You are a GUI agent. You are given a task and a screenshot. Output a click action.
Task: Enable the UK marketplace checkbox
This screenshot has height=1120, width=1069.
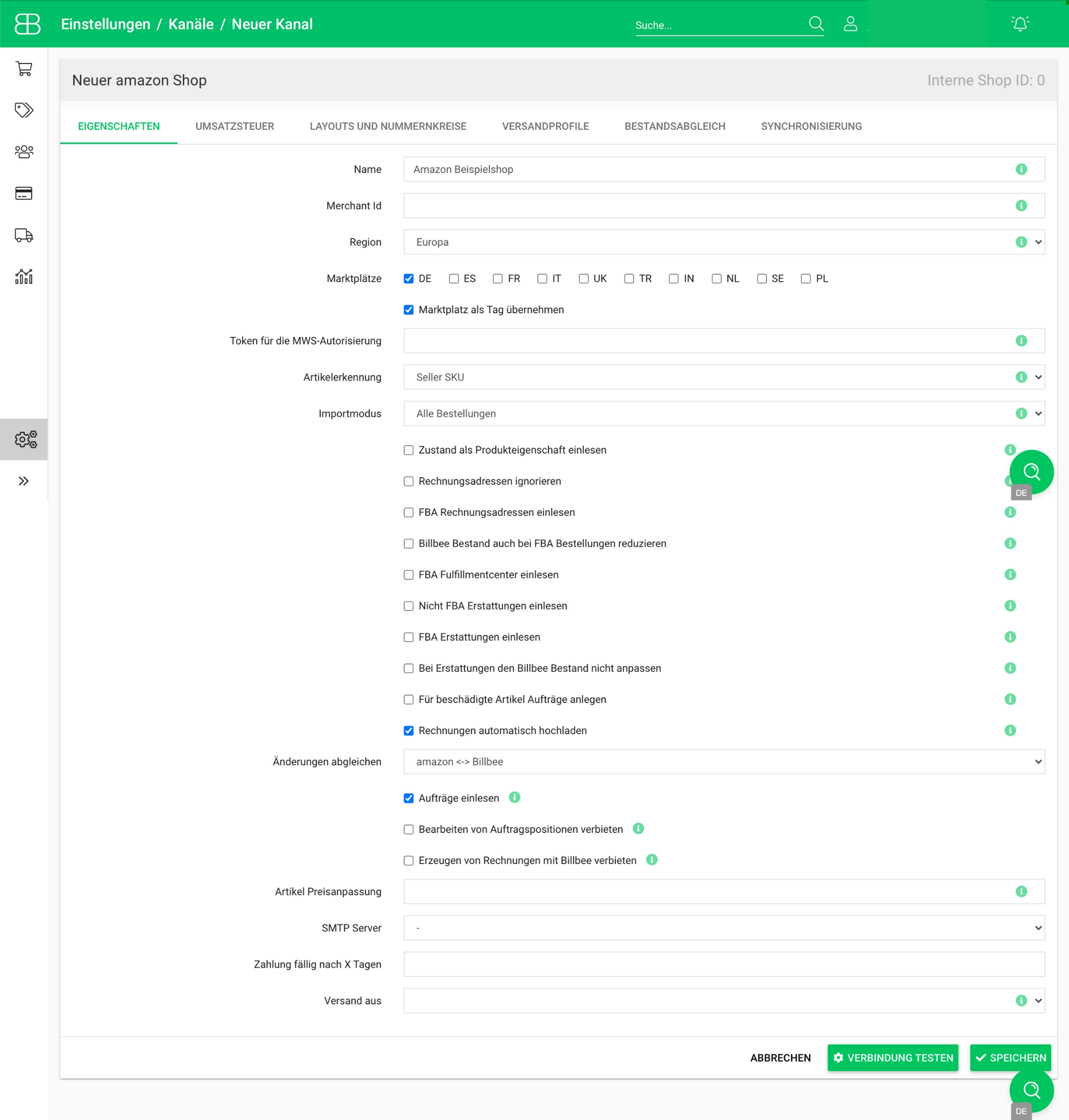pos(584,279)
